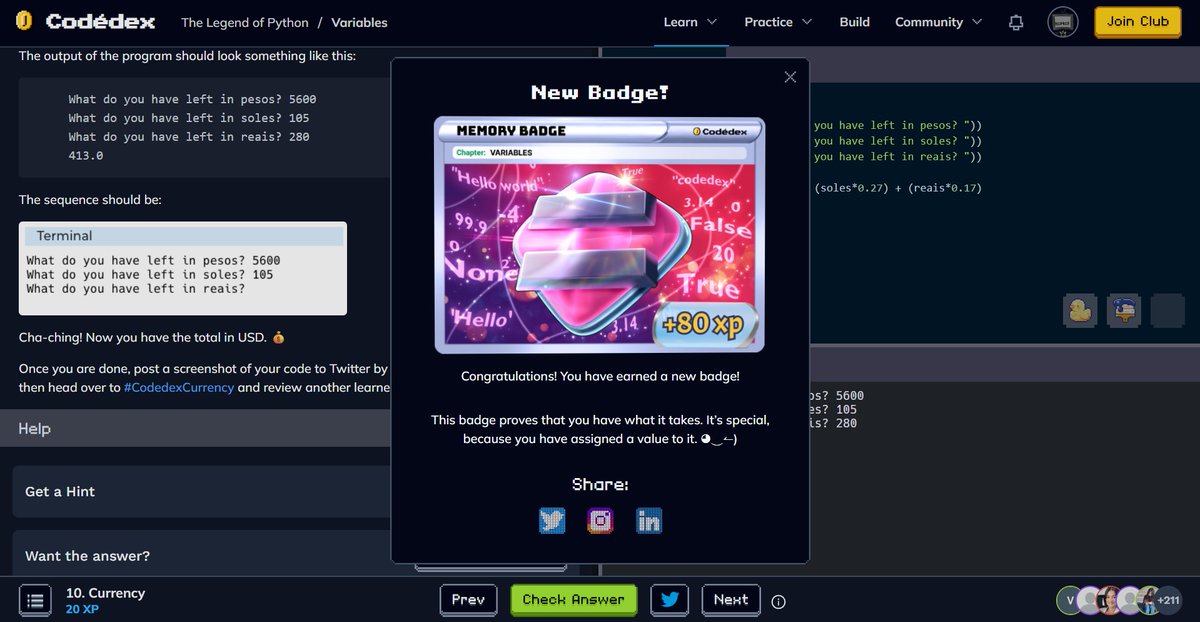The width and height of the screenshot is (1200, 622).
Task: Open the Practice dropdown menu
Action: tap(778, 22)
